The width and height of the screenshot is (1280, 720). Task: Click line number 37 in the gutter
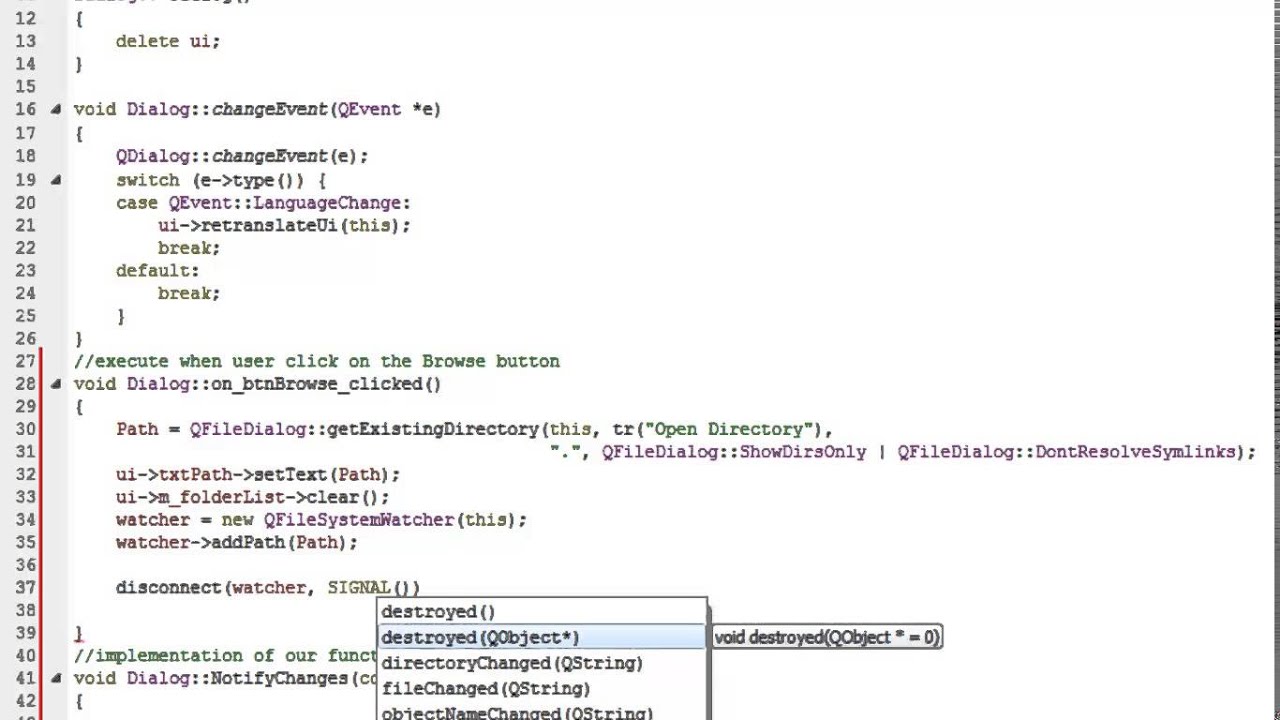[25, 588]
